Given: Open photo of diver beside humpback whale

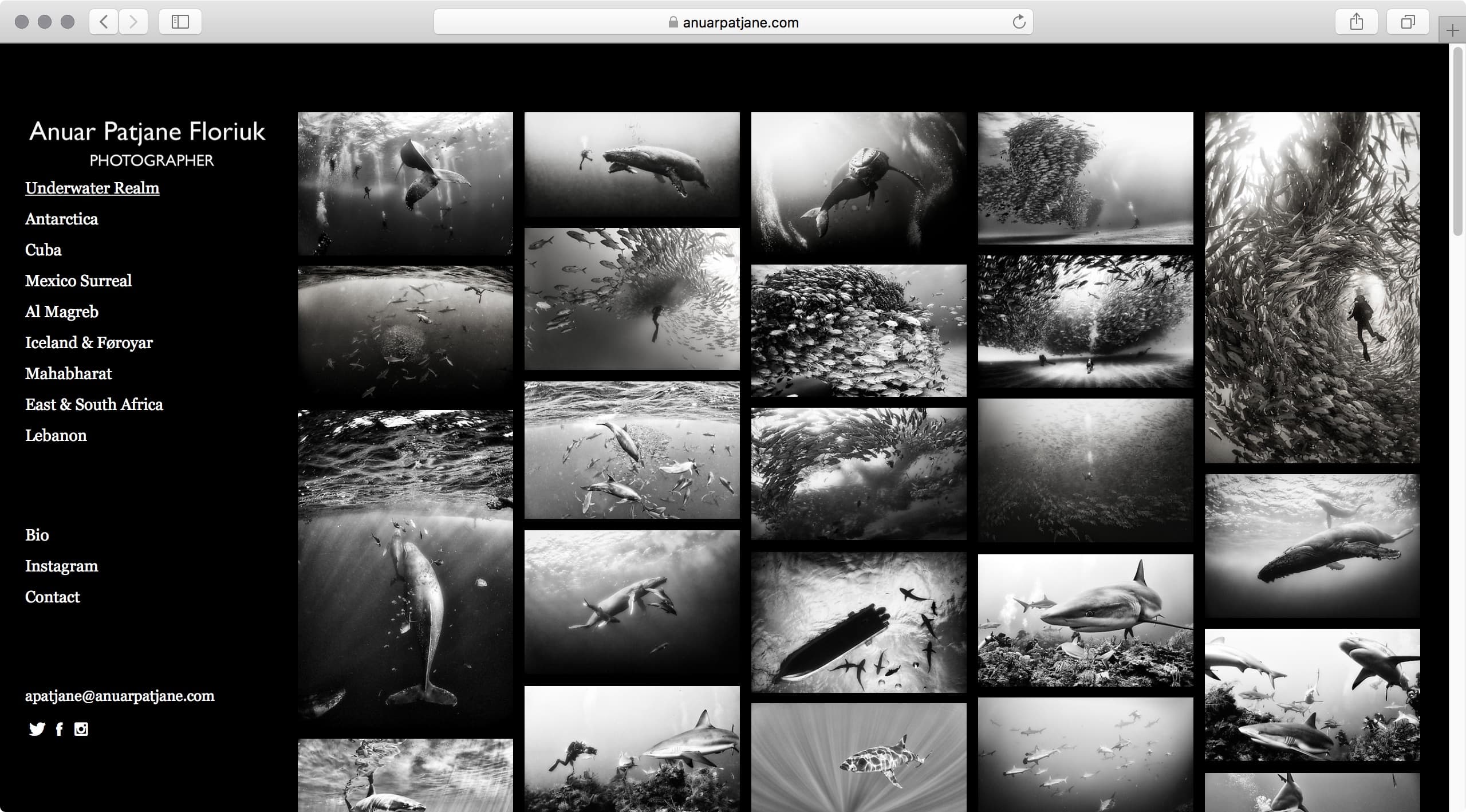Looking at the screenshot, I should [632, 164].
